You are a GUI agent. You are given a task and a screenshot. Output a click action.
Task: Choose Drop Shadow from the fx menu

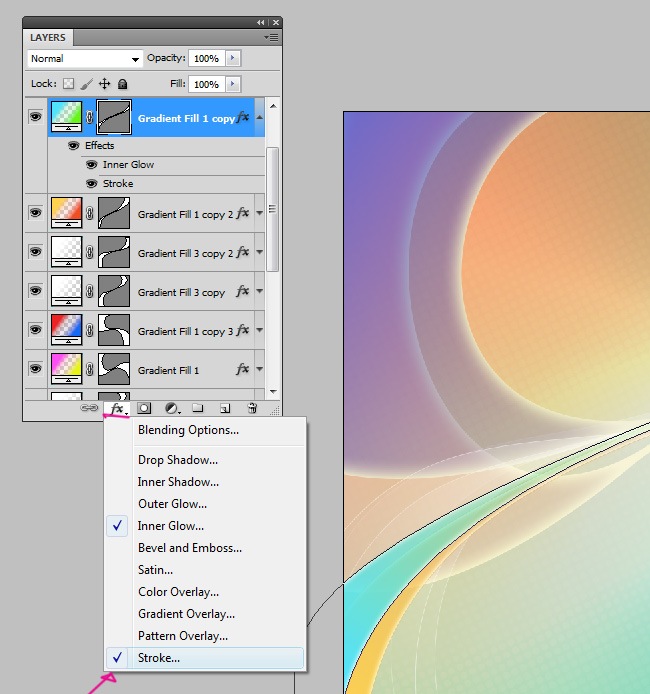tap(178, 460)
